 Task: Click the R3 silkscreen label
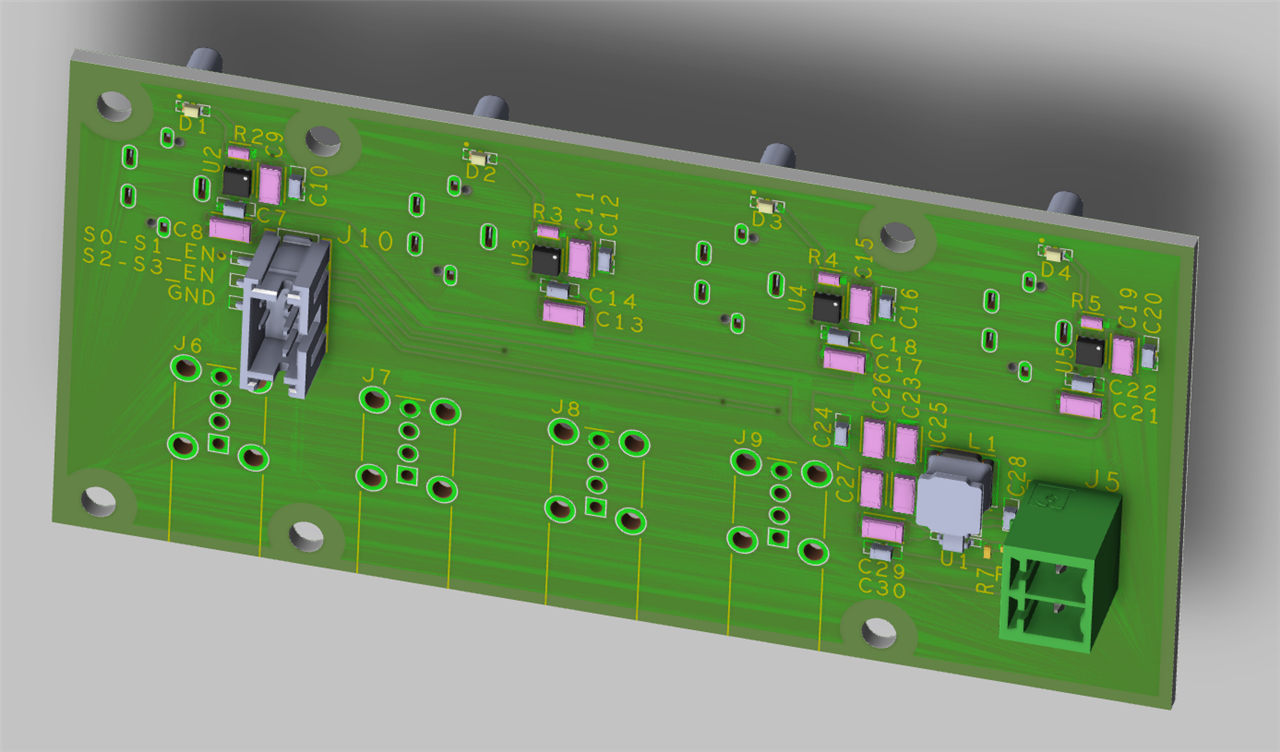pos(548,213)
